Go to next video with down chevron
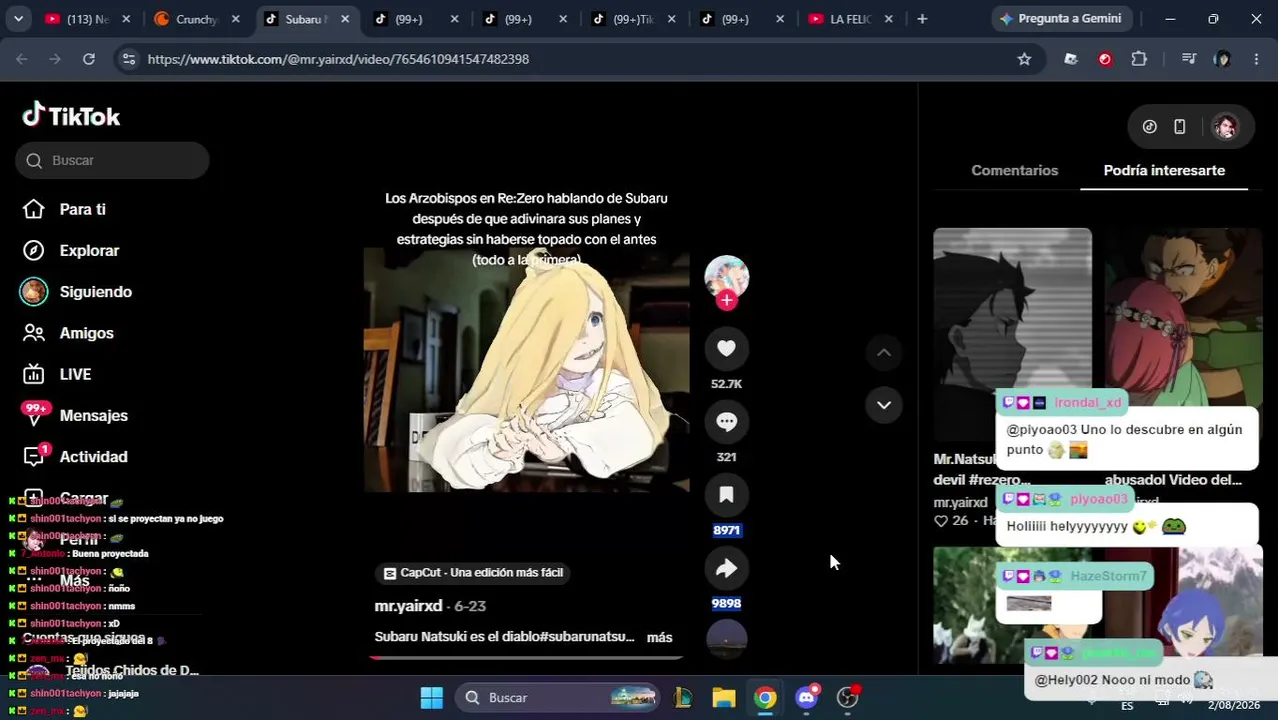 (884, 405)
